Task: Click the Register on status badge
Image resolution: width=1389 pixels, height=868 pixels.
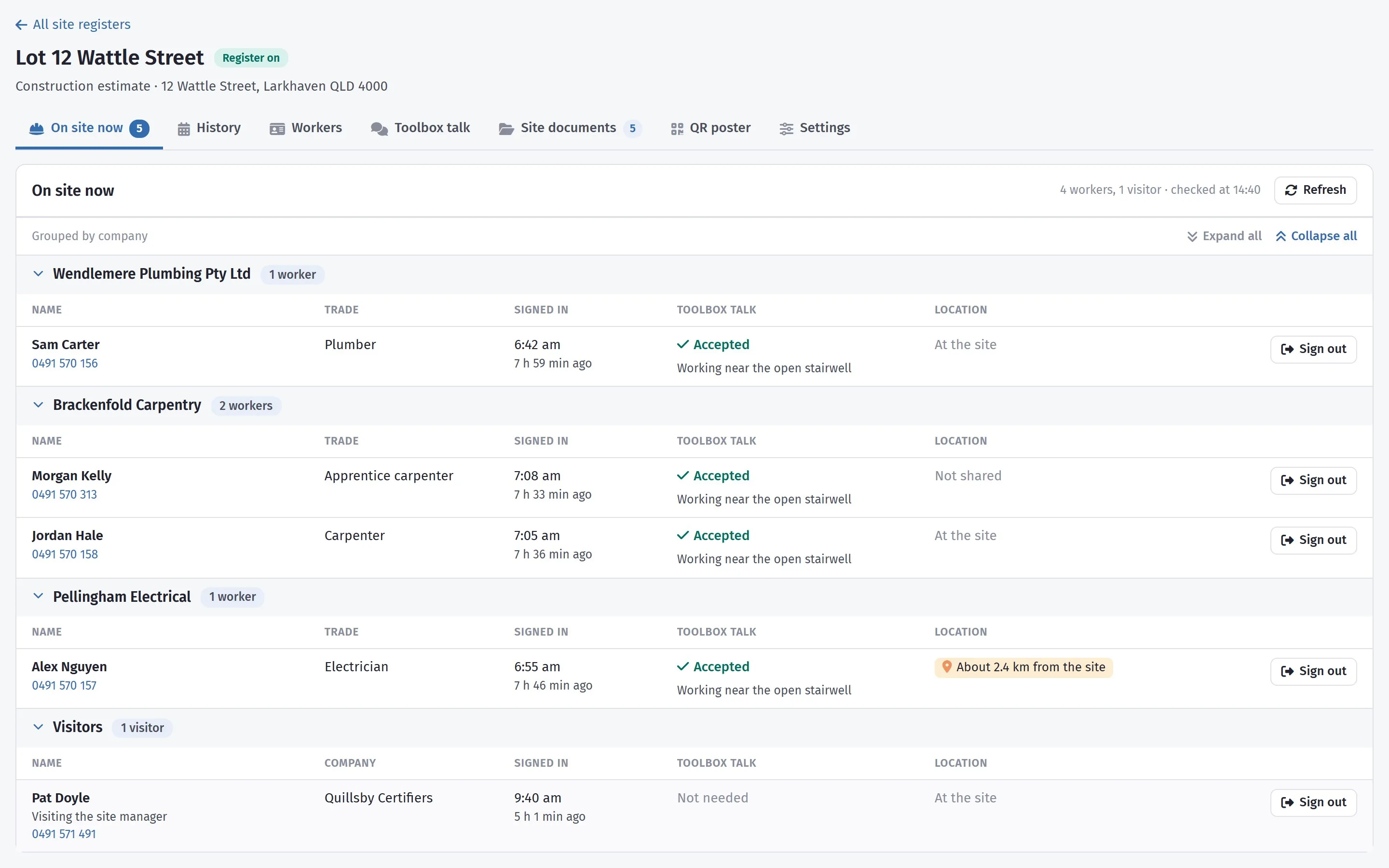Action: (x=251, y=58)
